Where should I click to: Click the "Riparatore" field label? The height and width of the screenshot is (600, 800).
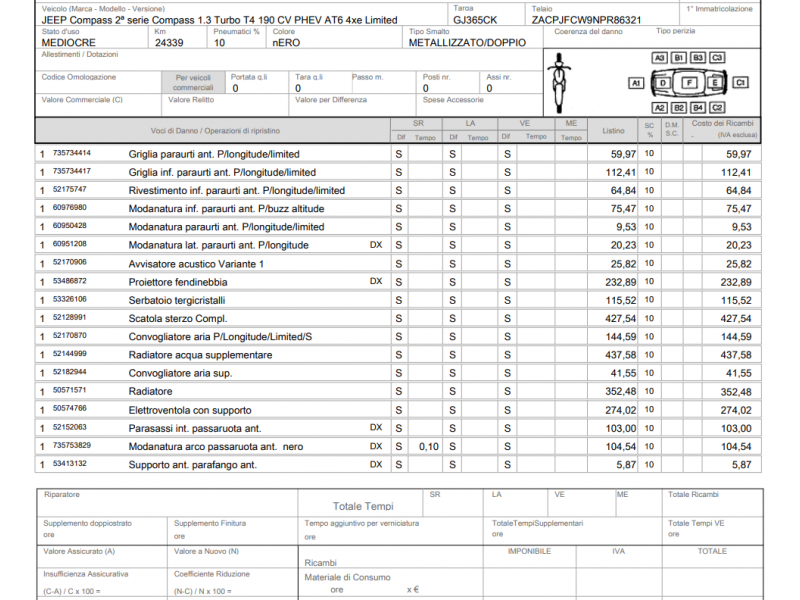(62, 494)
